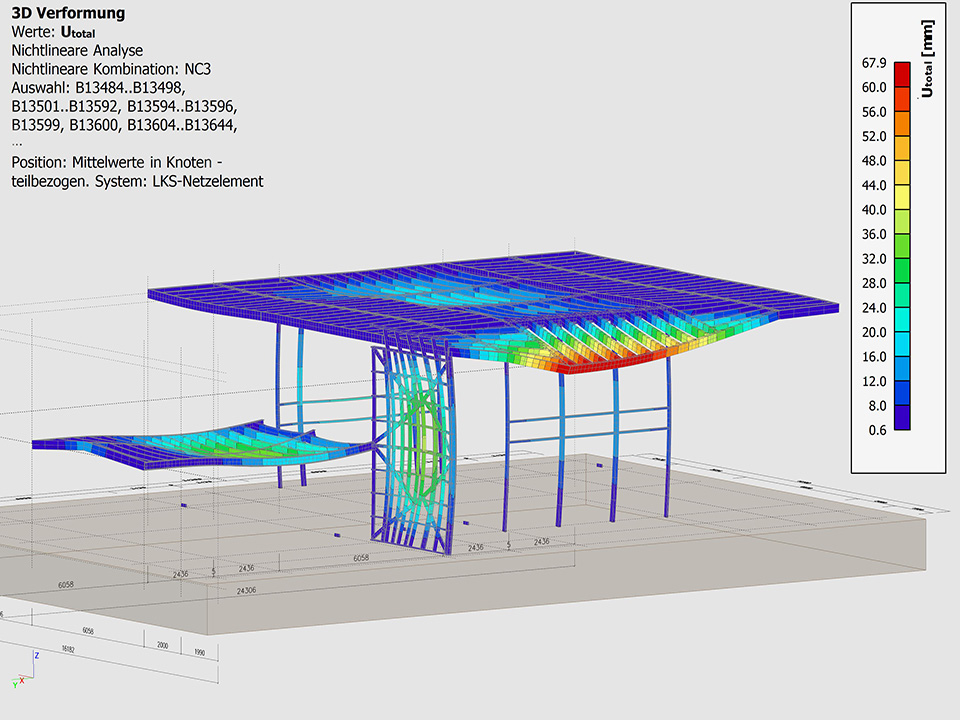Click the 67.9 maximum legend value
This screenshot has height=720, width=960.
(873, 63)
